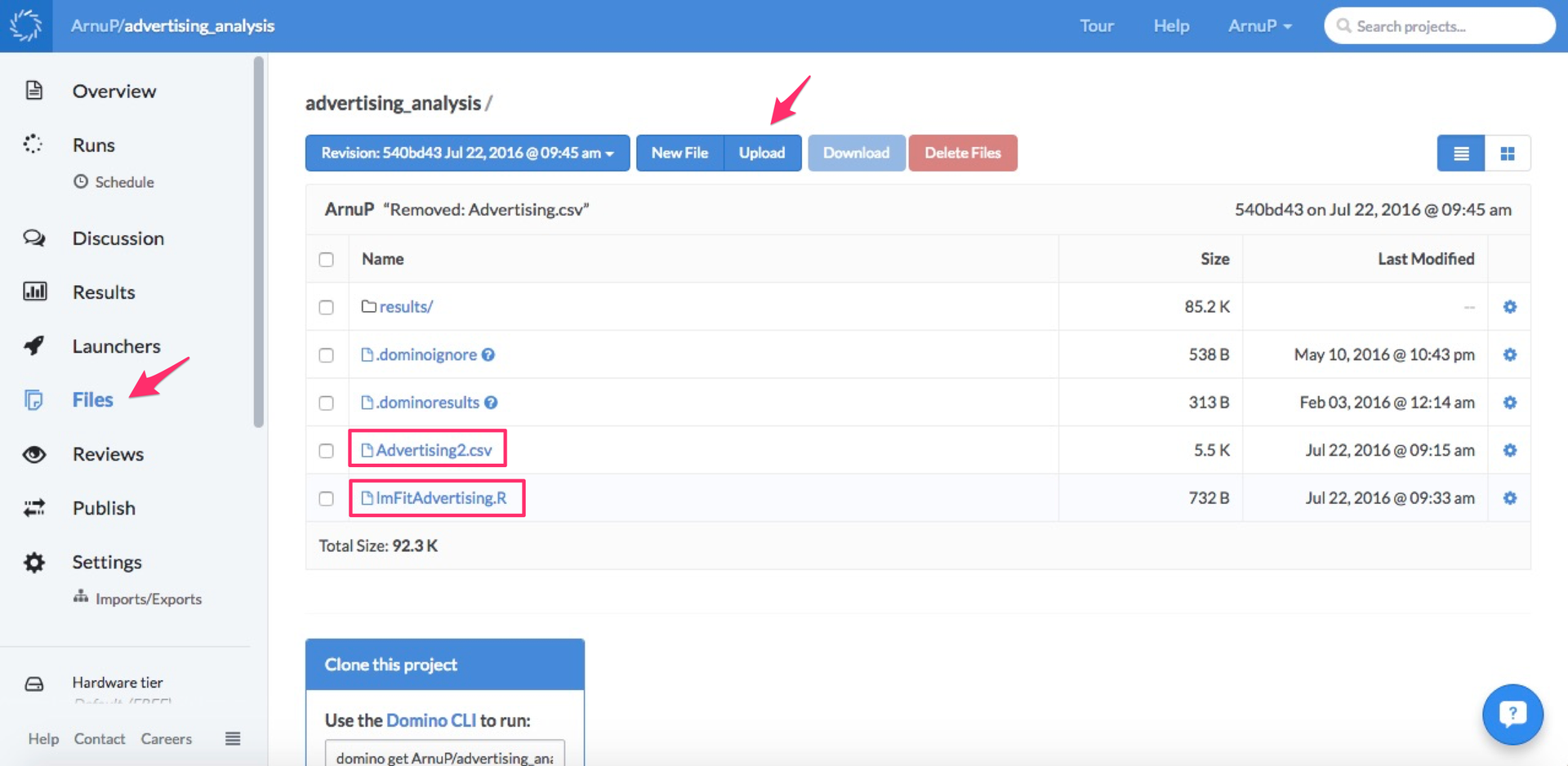Viewport: 1568px width, 766px height.
Task: Click the Discussion speech bubble icon
Action: click(34, 238)
